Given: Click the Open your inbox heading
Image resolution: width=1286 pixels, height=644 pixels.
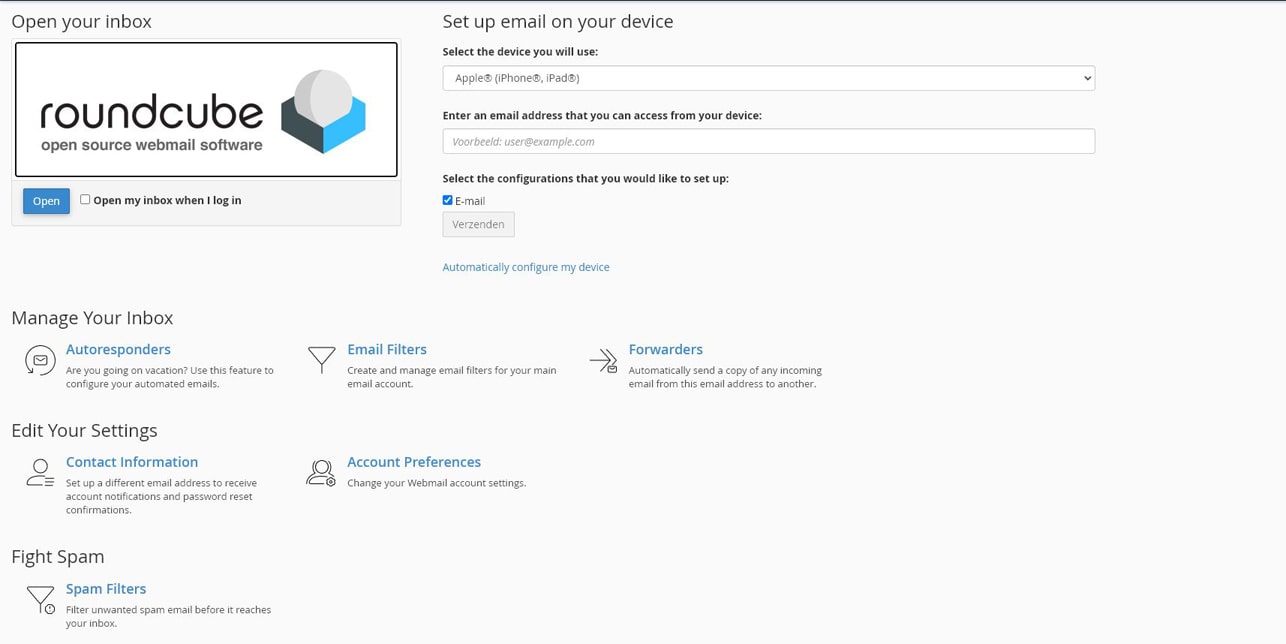Looking at the screenshot, I should pos(81,21).
